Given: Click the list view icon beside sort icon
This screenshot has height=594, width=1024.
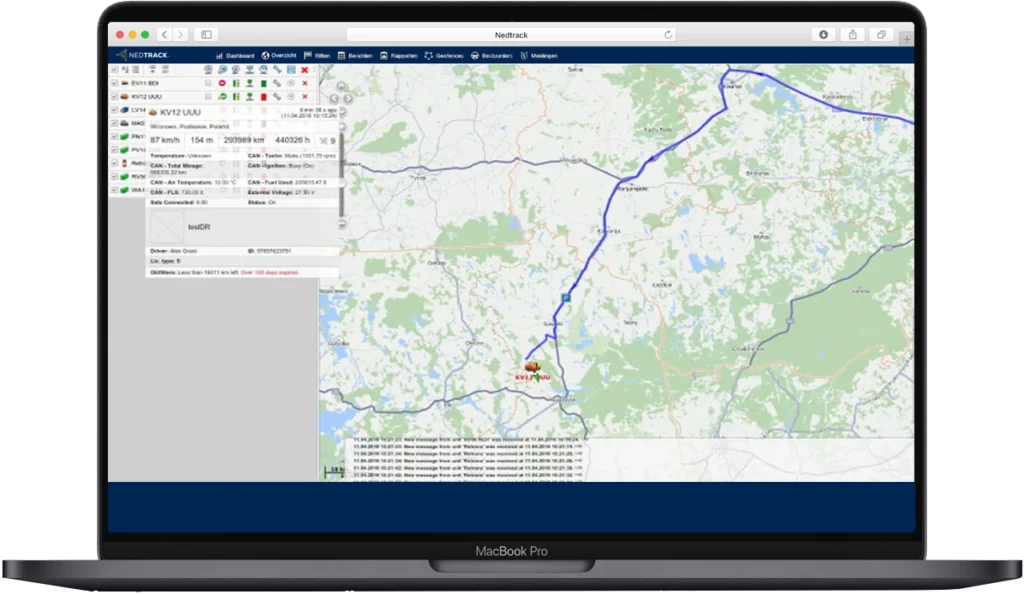Looking at the screenshot, I should 136,69.
